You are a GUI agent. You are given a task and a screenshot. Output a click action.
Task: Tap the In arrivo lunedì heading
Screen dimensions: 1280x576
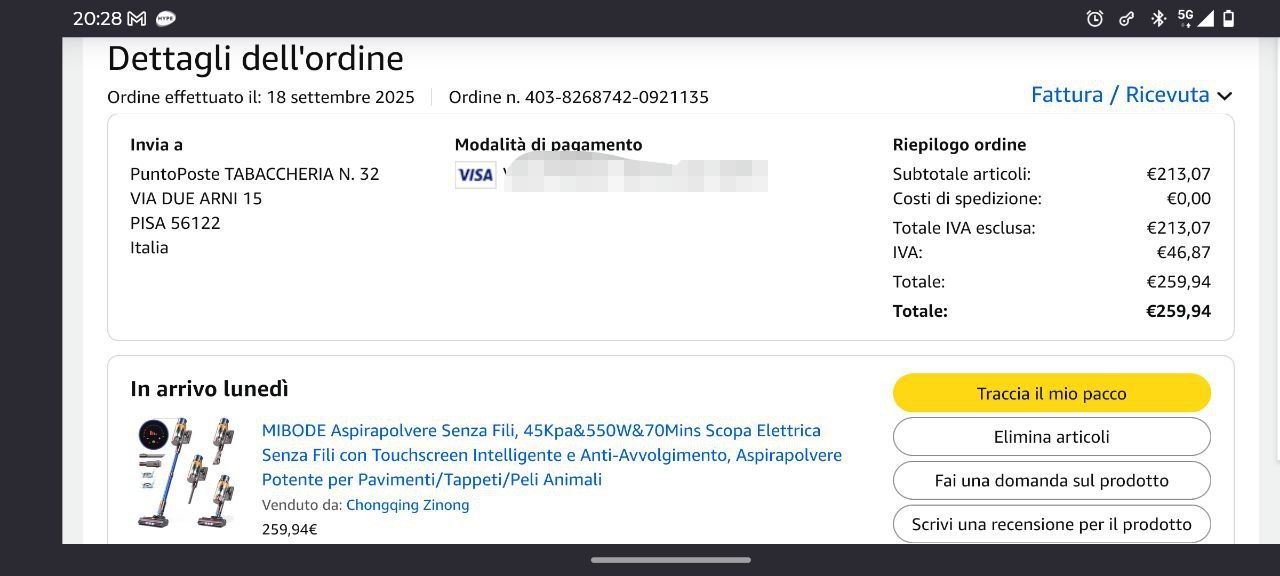pyautogui.click(x=209, y=389)
